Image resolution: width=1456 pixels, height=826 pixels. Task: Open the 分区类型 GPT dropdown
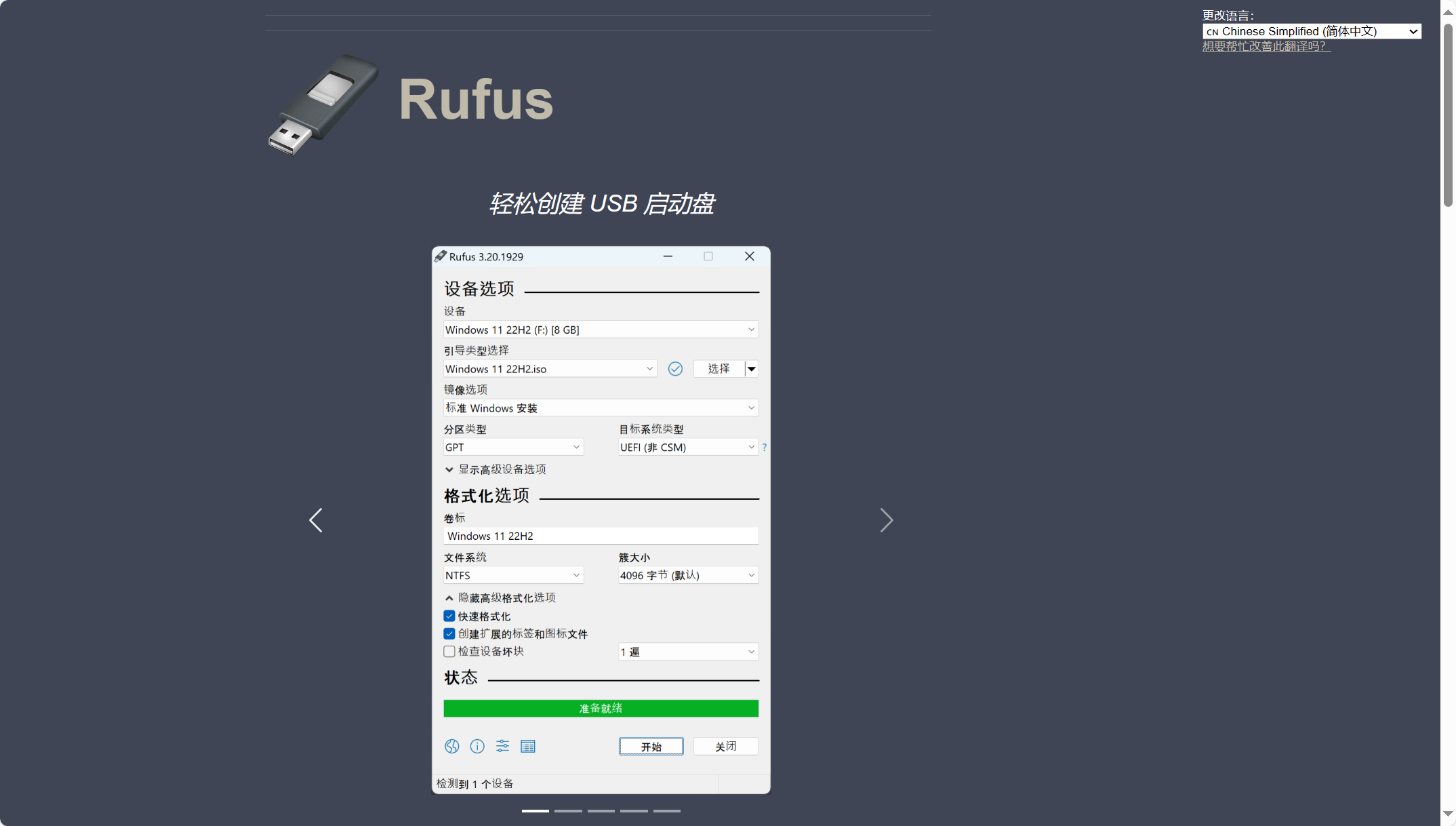coord(513,447)
